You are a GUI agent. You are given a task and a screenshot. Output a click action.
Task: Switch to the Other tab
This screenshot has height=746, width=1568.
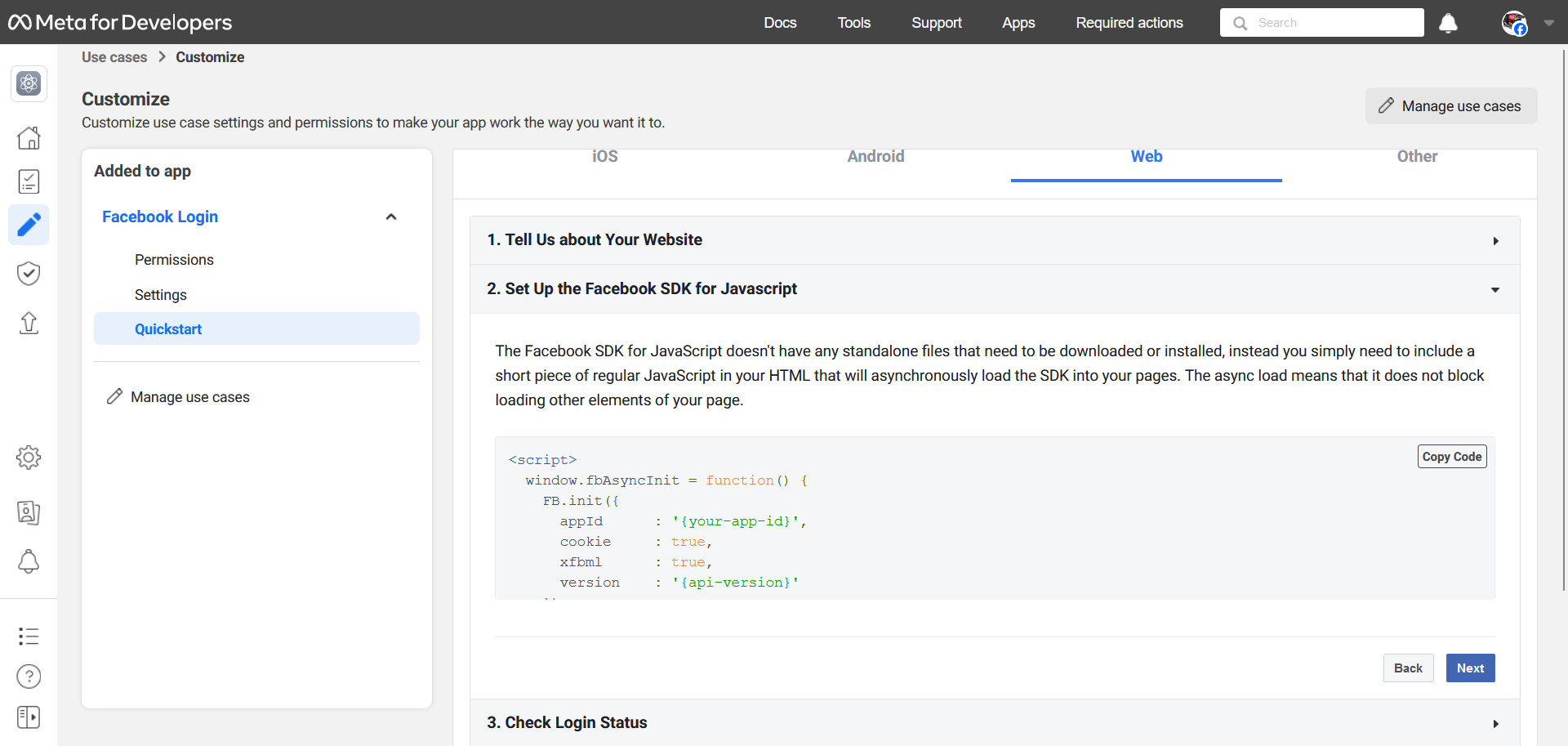coord(1417,156)
